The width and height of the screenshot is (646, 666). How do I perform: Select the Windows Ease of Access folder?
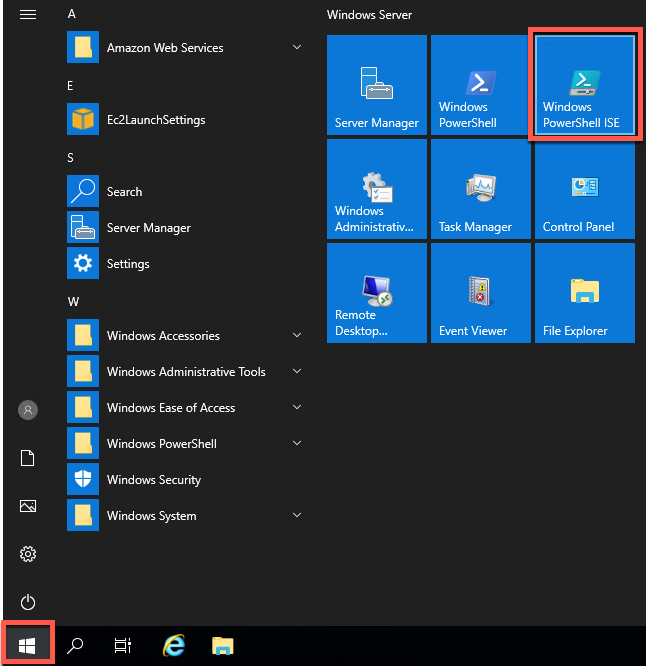186,408
